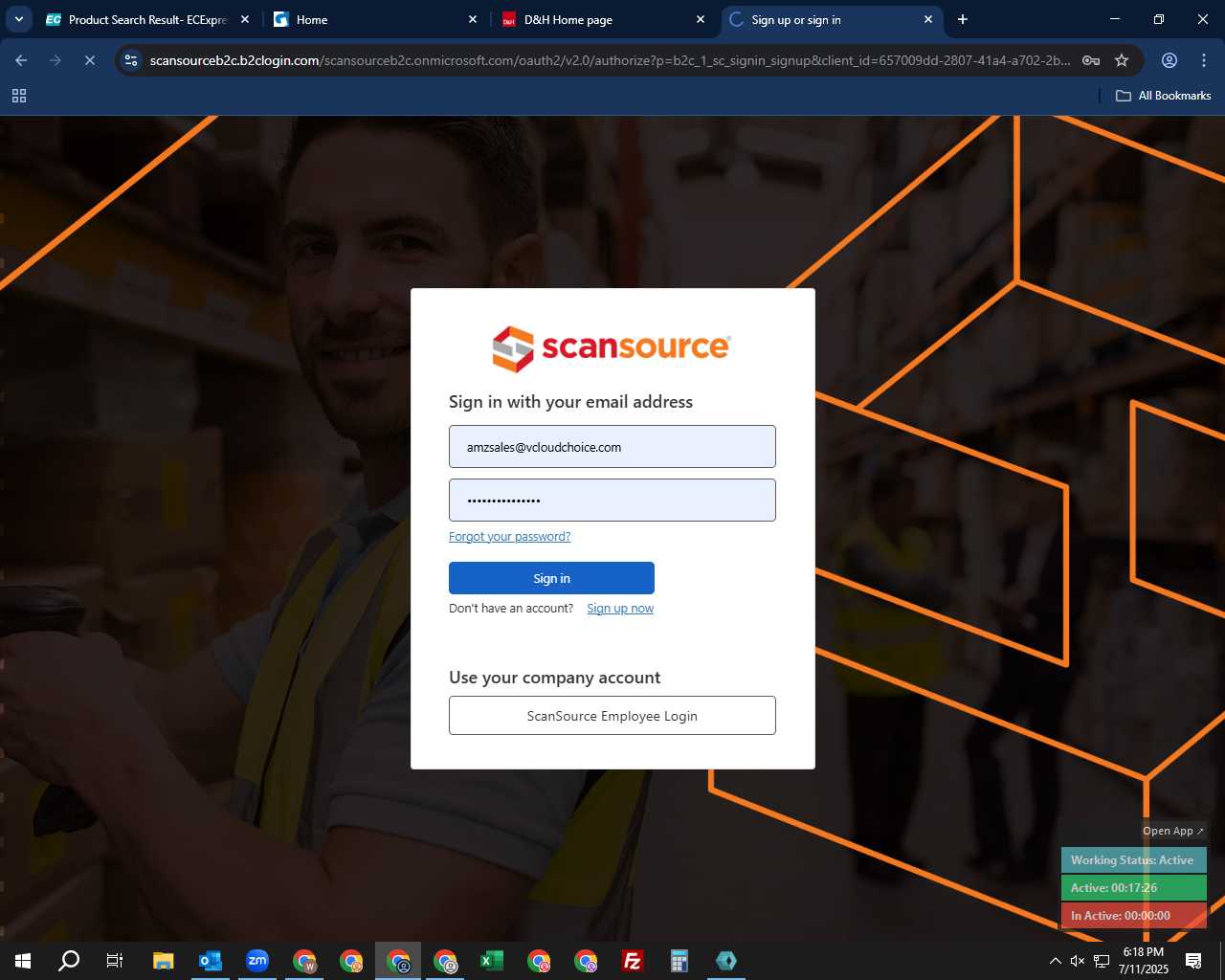The image size is (1225, 980).
Task: Open the teal hexagon app on the taskbar
Action: tap(726, 961)
